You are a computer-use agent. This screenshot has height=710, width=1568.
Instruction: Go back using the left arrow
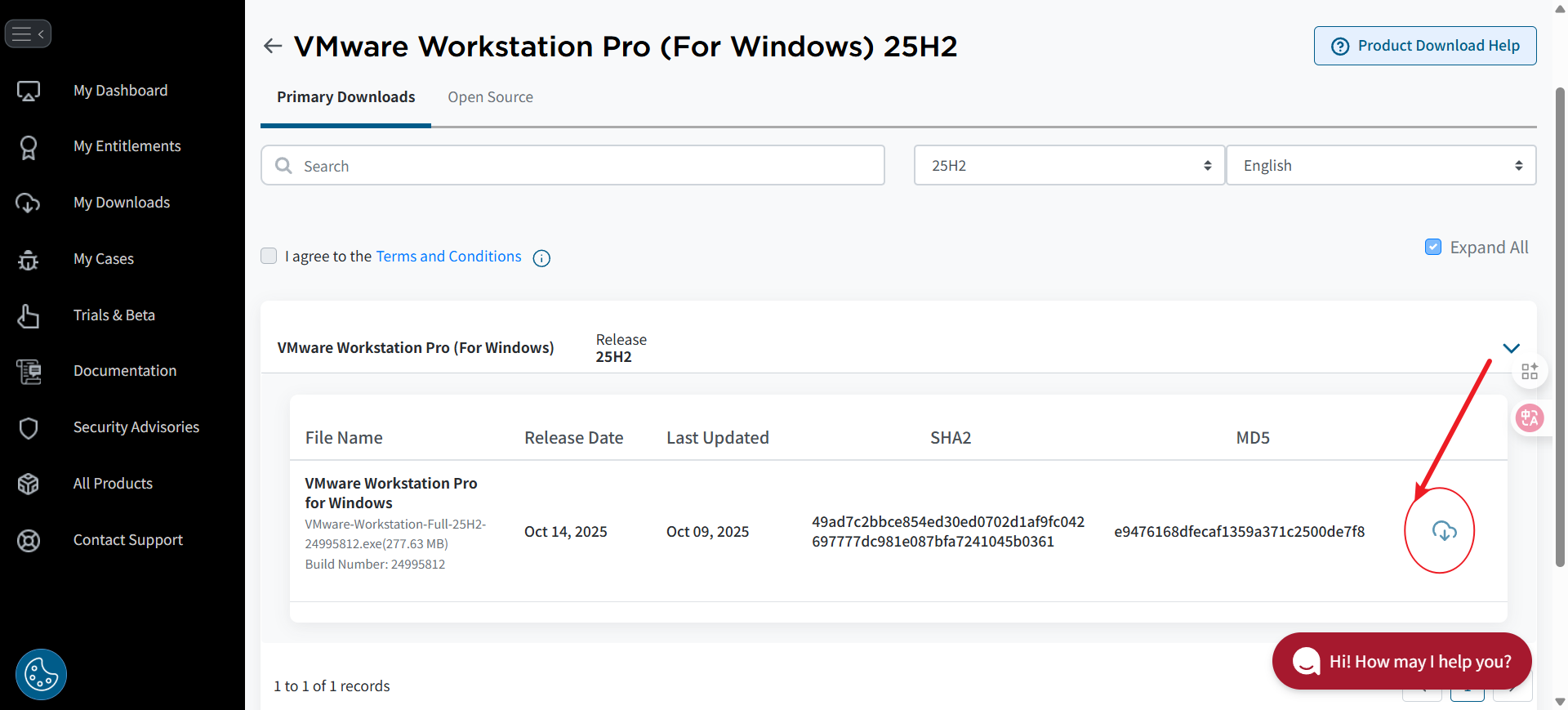273,47
